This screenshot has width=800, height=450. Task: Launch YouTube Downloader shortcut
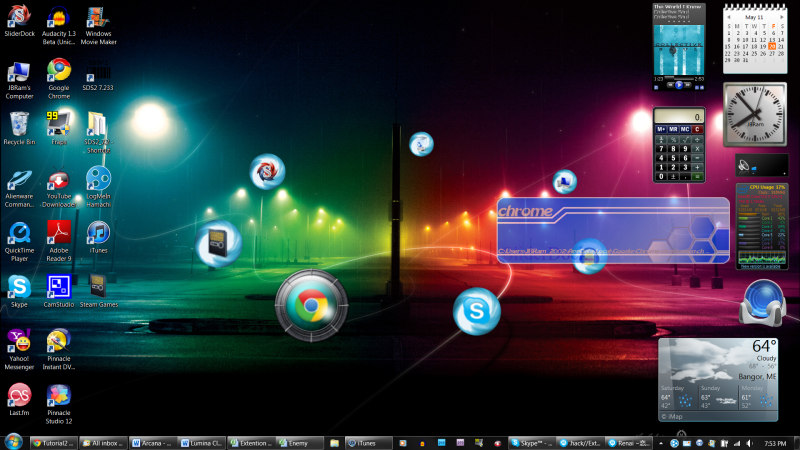coord(59,189)
